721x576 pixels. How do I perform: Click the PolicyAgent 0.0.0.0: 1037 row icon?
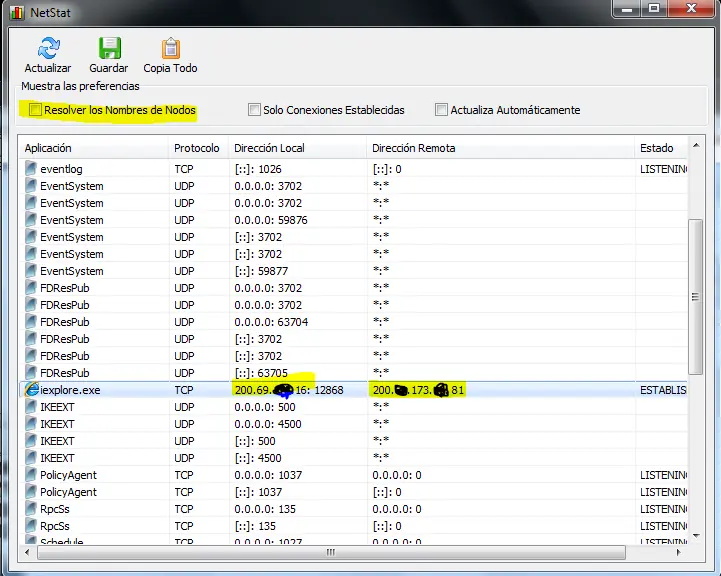click(31, 475)
